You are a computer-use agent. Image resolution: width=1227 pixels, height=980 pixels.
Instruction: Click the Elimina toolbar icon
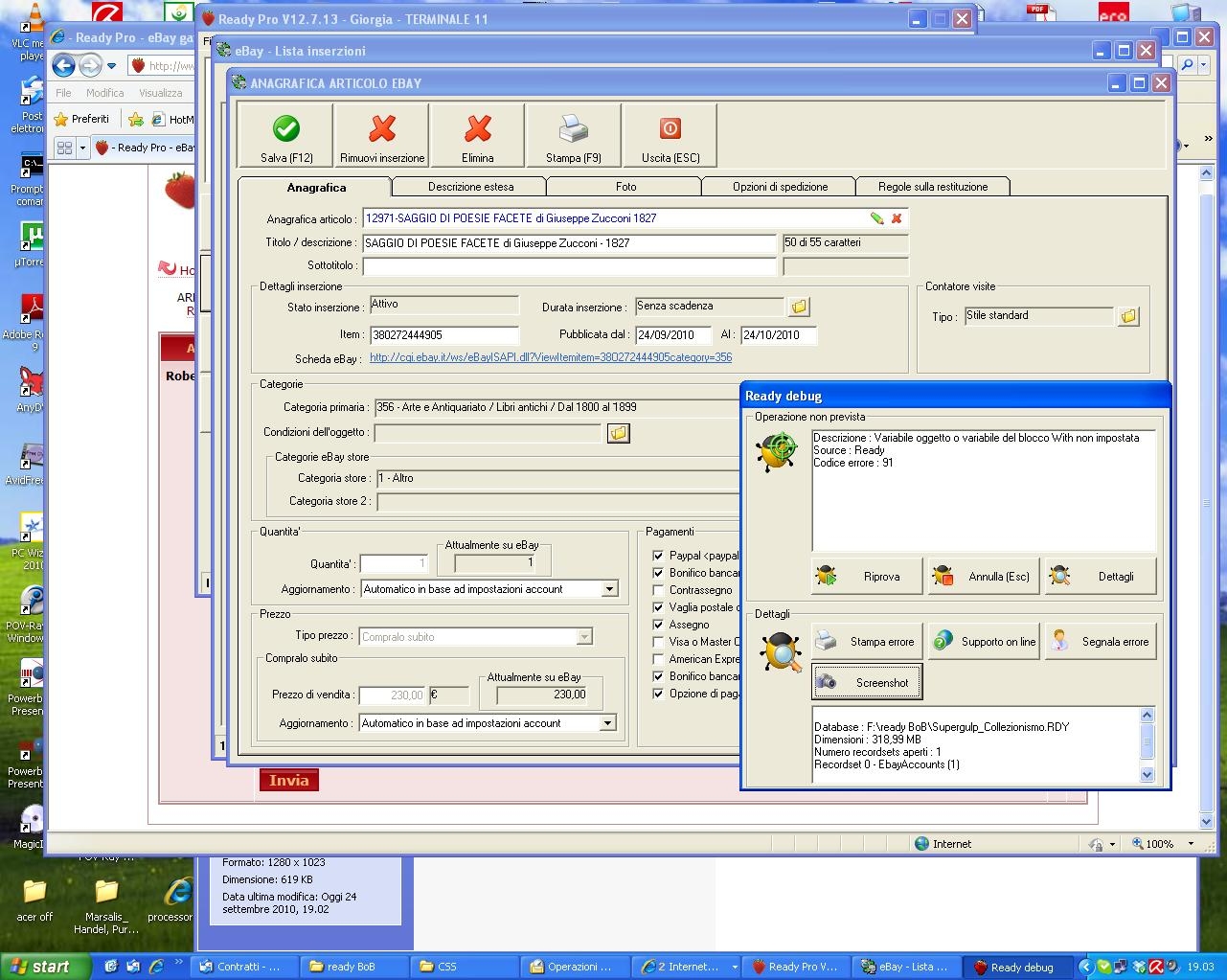[x=477, y=129]
